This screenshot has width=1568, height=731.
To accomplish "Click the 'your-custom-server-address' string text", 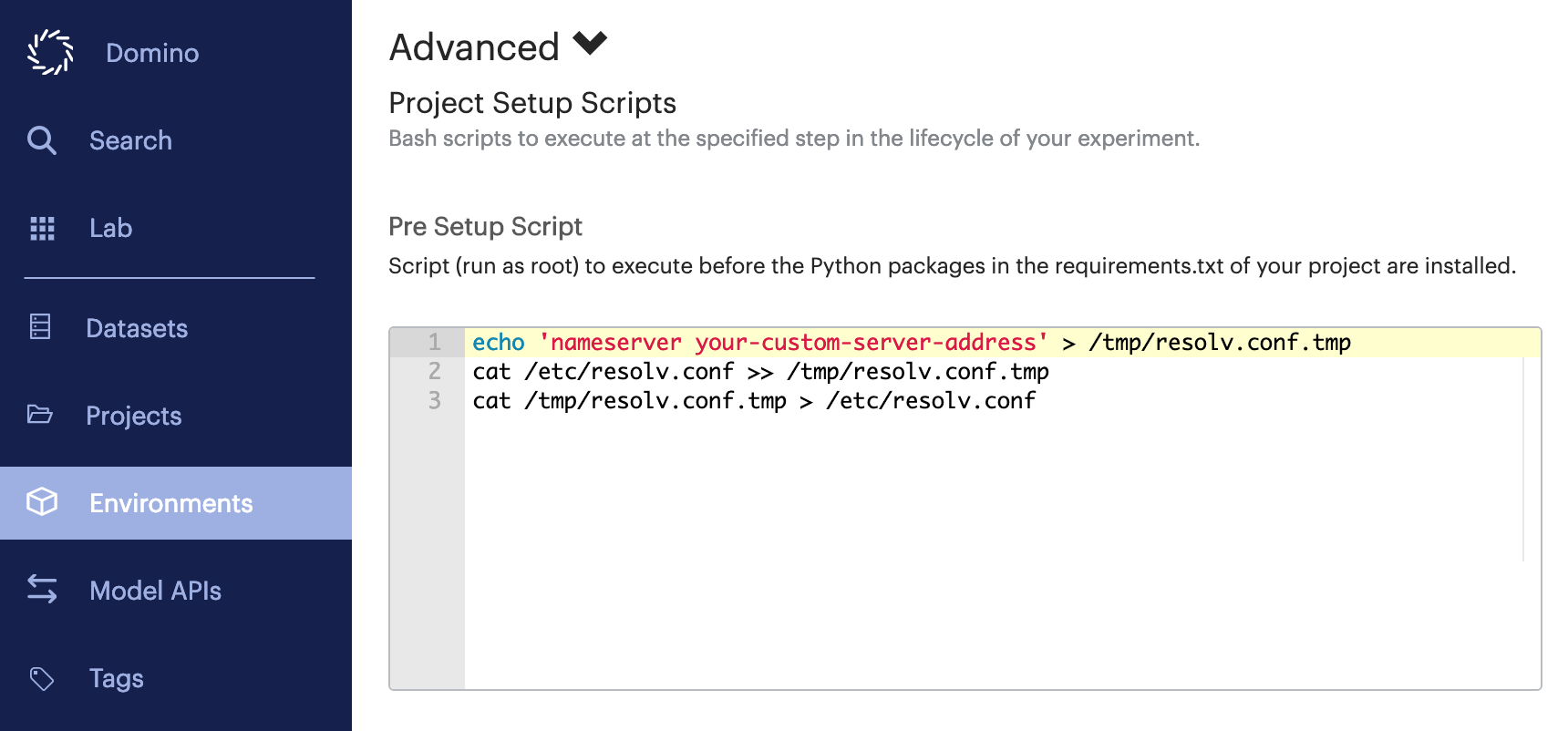I will (x=865, y=343).
